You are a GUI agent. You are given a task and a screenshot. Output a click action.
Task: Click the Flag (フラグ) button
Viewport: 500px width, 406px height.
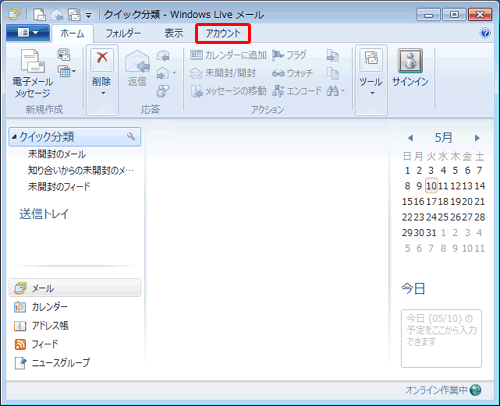[x=289, y=55]
